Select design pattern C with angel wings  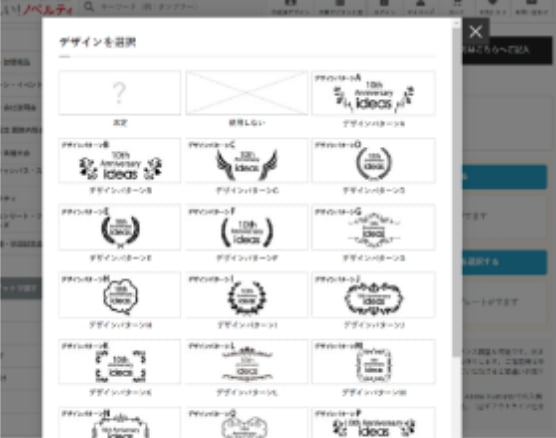coord(247,160)
